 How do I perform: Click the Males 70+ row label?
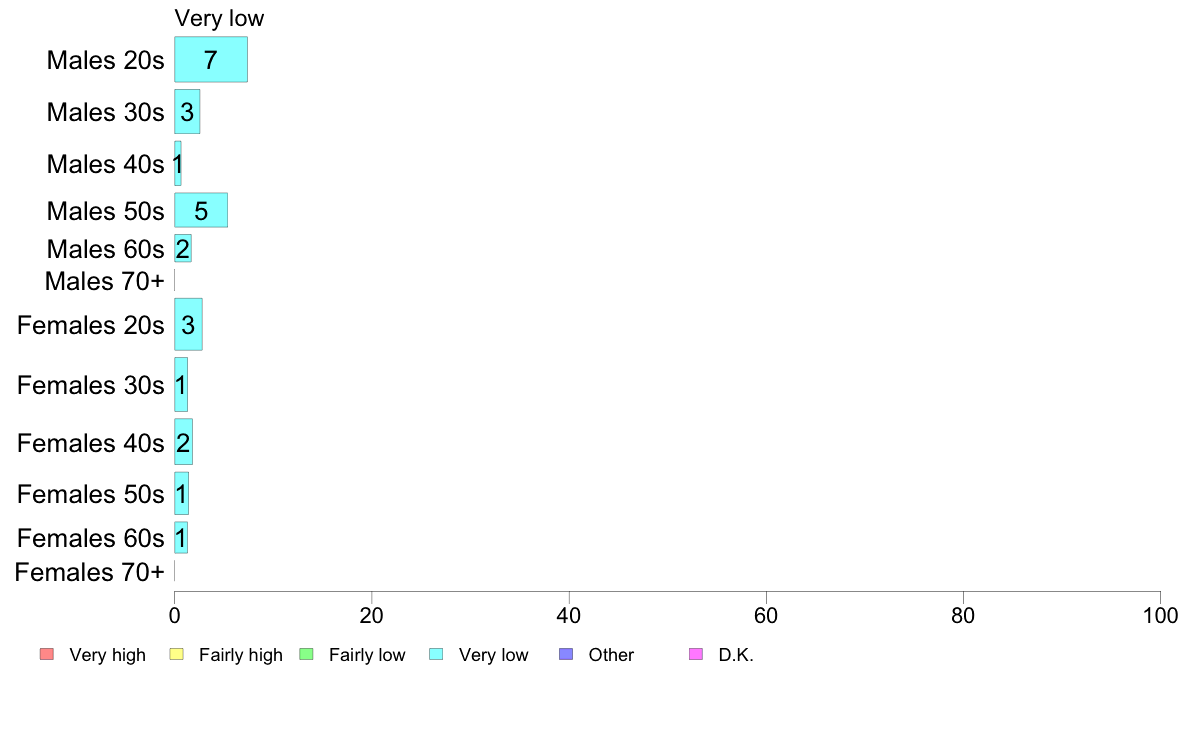[x=105, y=280]
